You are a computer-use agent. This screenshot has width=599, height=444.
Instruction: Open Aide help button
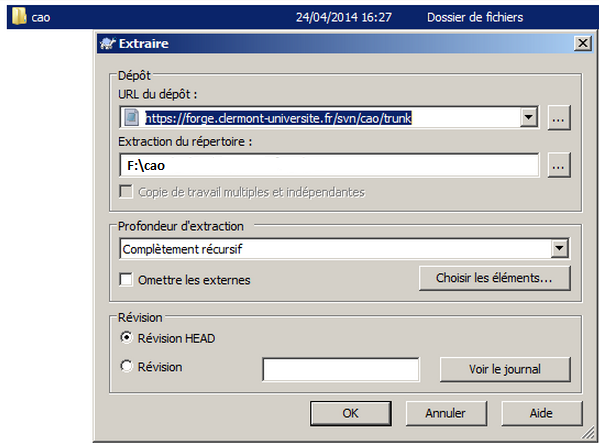coord(542,413)
